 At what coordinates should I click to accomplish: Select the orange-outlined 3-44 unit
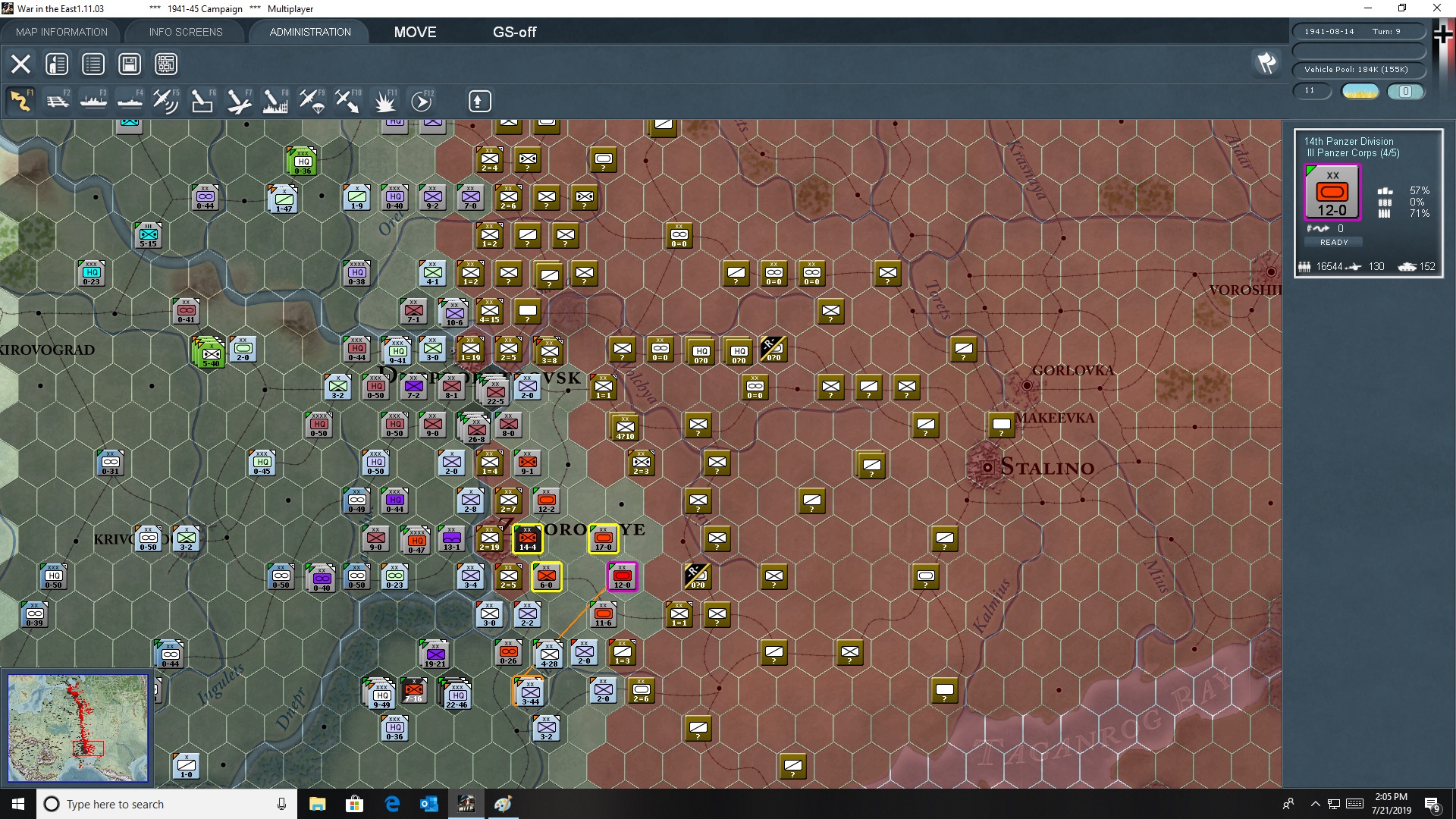pos(529,692)
